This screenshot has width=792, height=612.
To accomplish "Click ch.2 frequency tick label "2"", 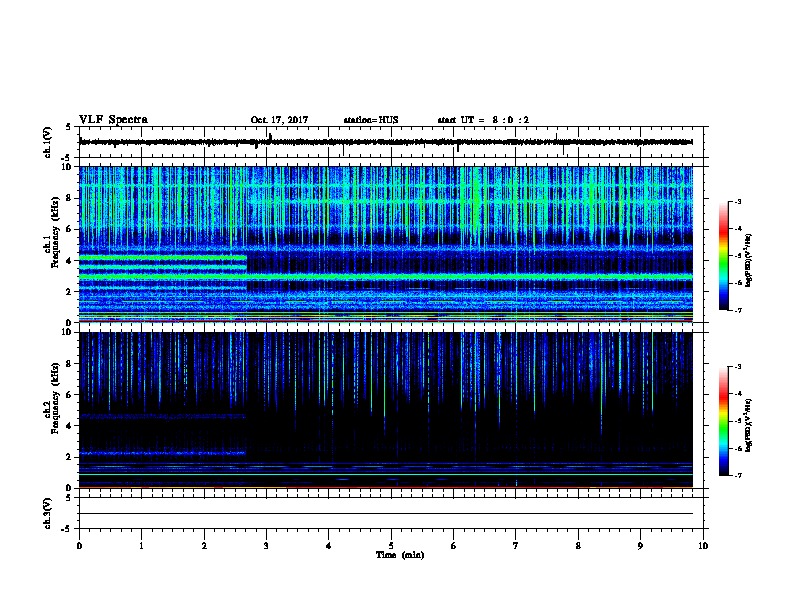I will click(x=70, y=457).
